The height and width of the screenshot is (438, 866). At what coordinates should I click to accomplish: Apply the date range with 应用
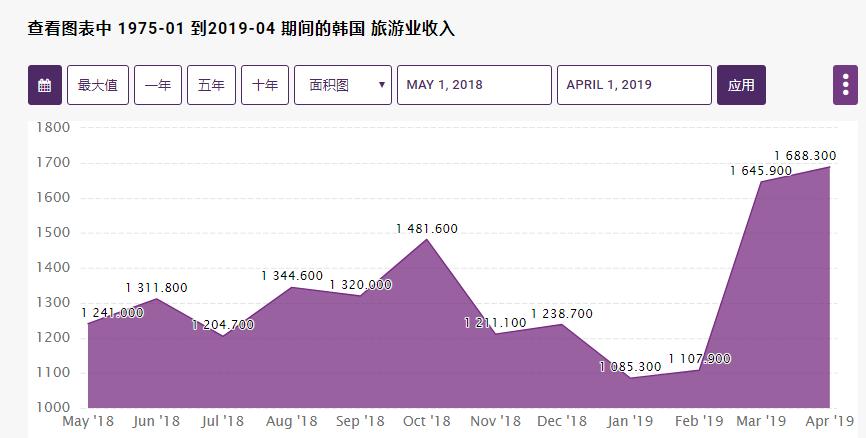741,85
